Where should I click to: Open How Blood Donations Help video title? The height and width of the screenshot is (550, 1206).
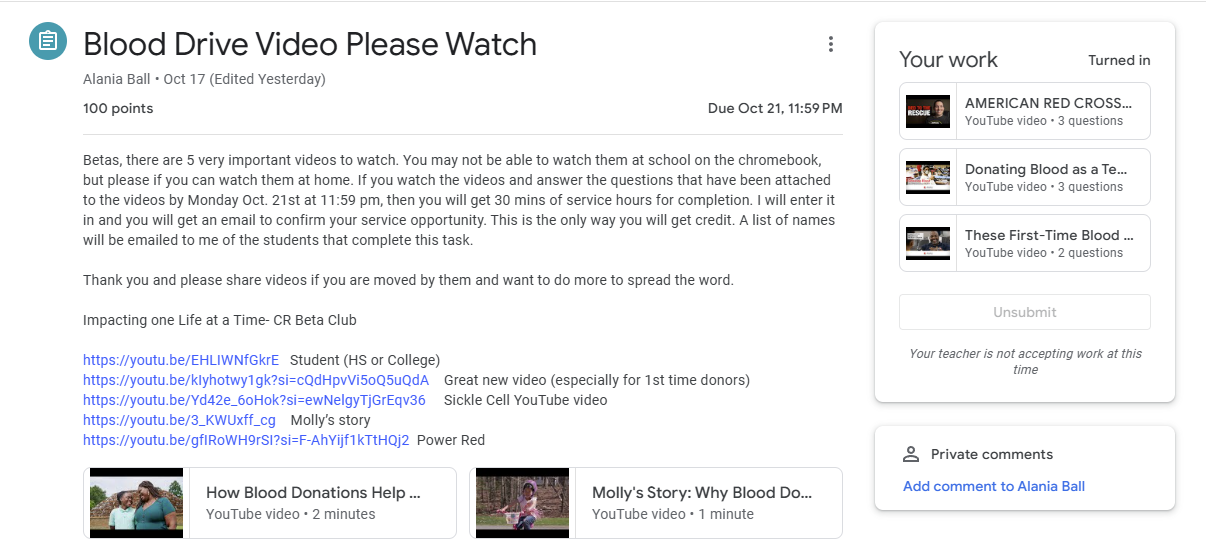tap(313, 493)
